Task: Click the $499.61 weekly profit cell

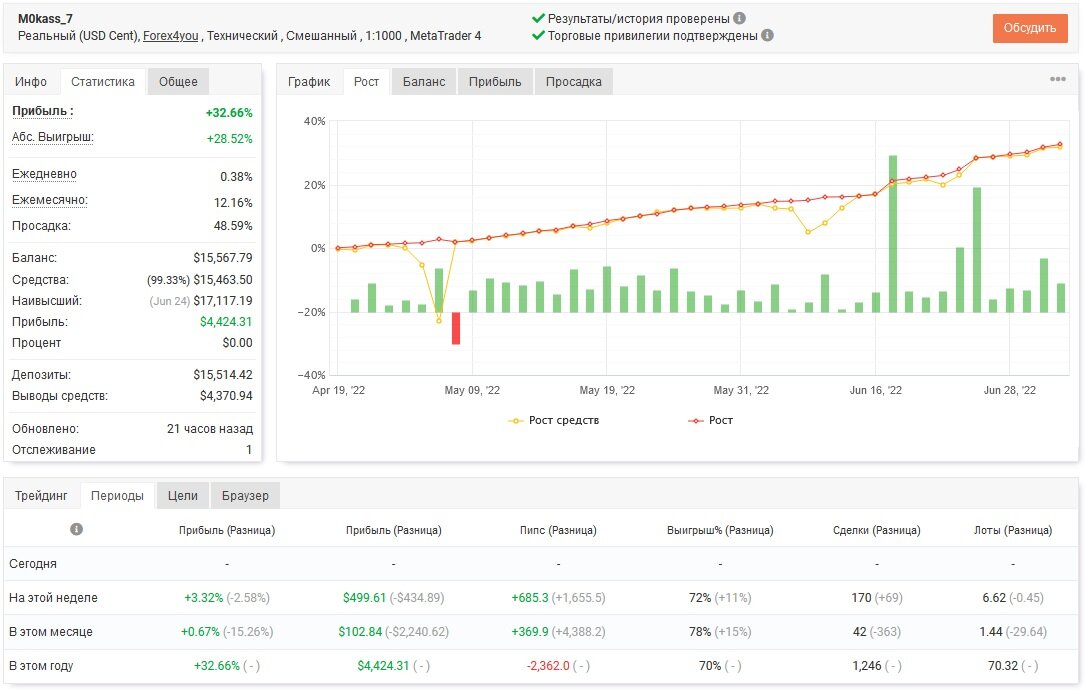Action: 364,598
